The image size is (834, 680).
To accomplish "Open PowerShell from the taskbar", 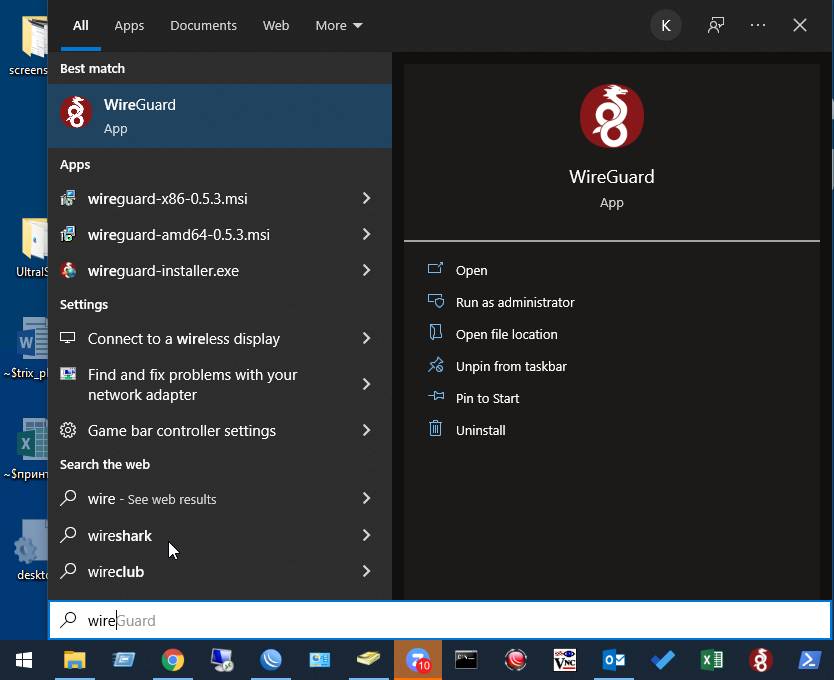I will (x=809, y=660).
